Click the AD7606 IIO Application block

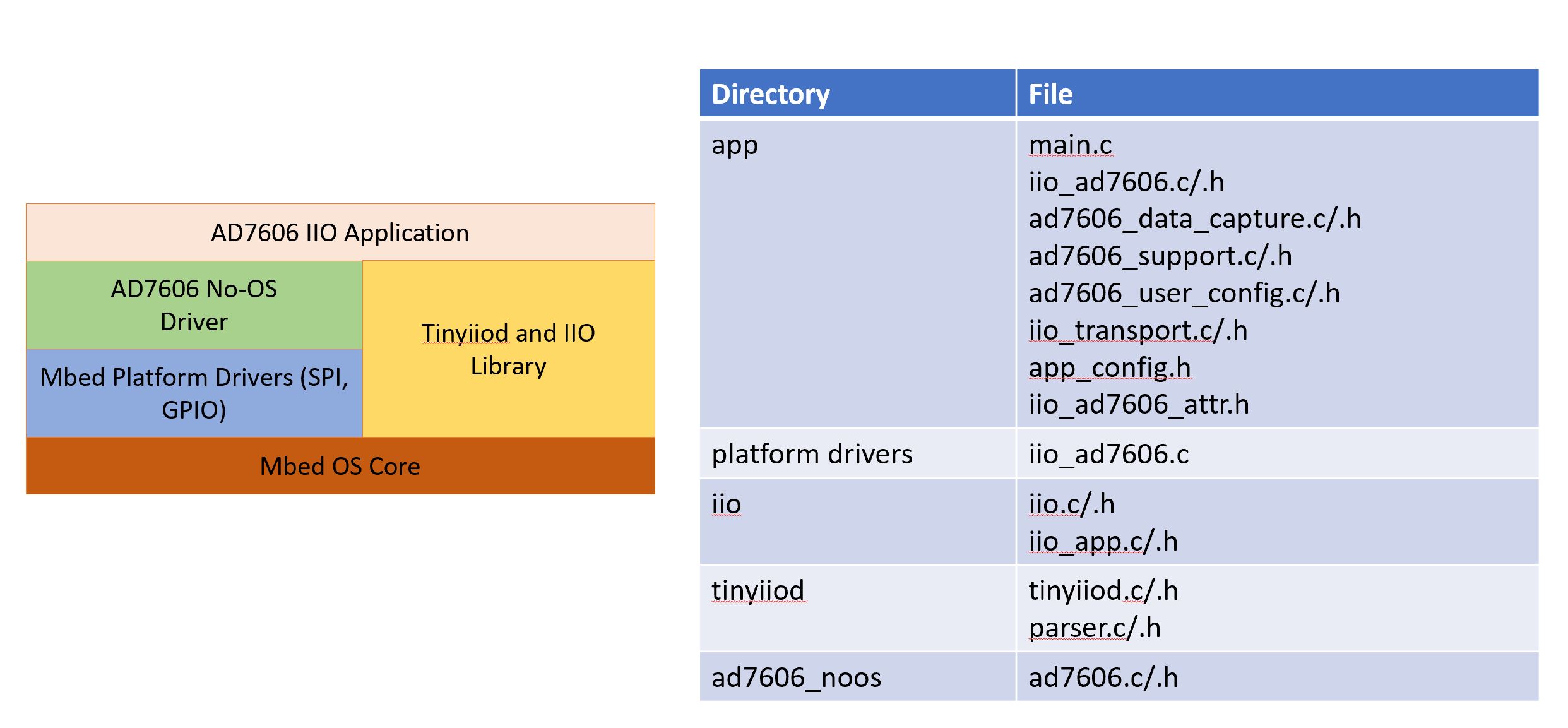[x=340, y=232]
